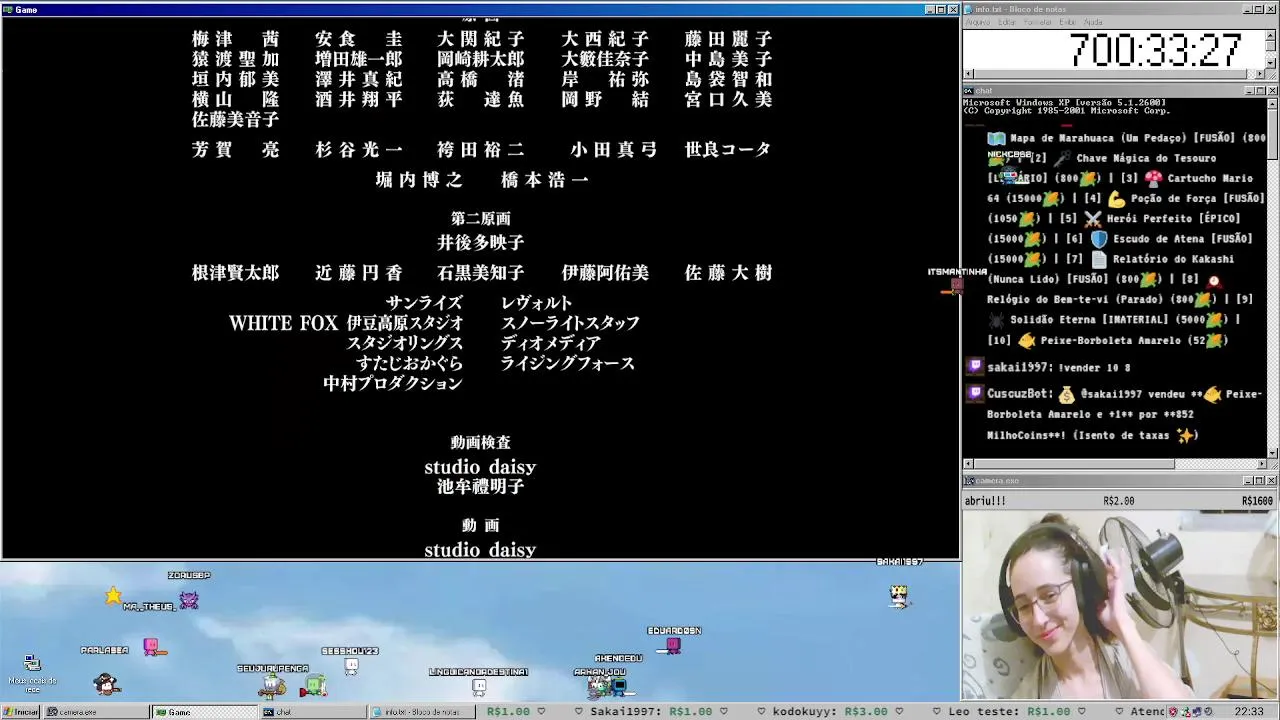Click the cmd icon in chat title bar
The height and width of the screenshot is (720, 1280).
click(970, 91)
